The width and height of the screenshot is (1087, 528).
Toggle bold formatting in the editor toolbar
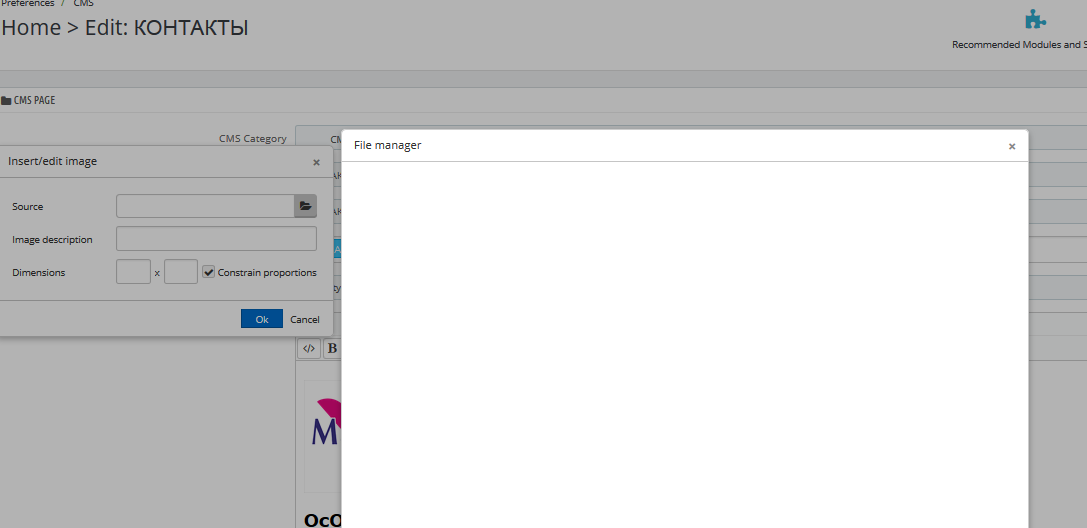332,349
